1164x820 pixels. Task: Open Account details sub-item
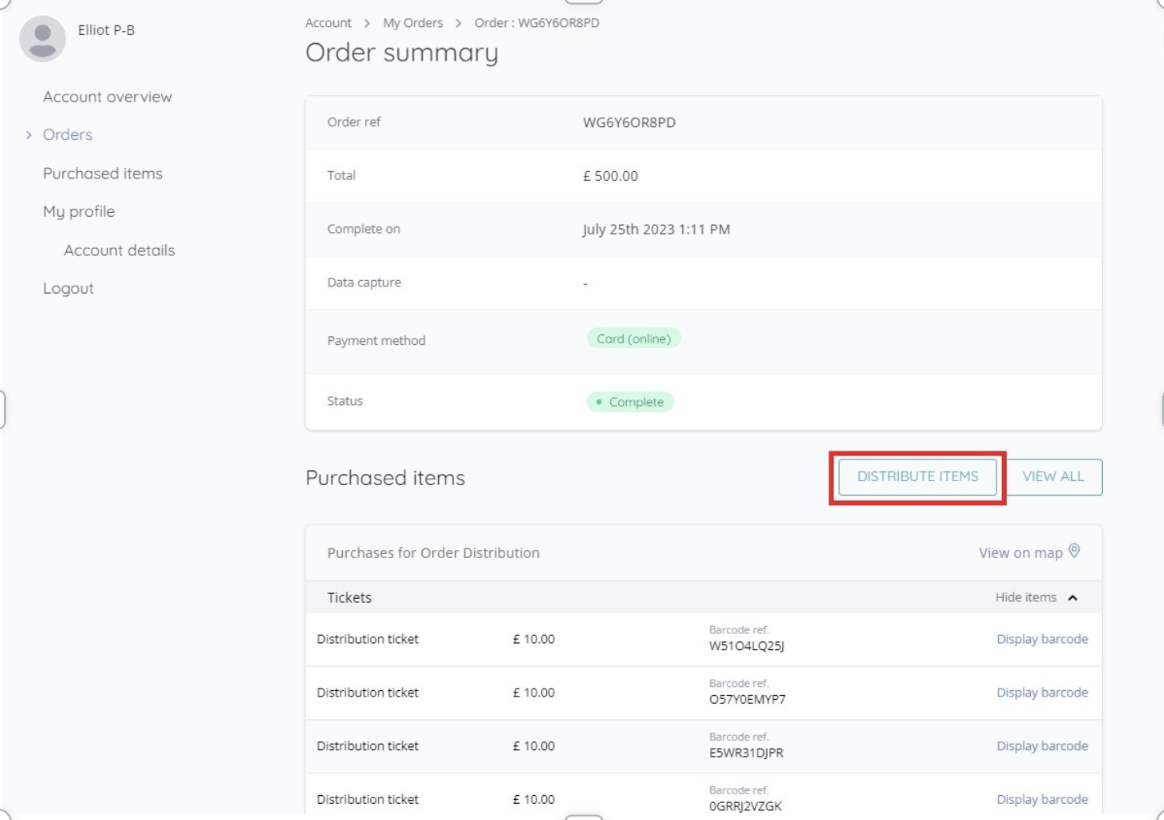point(119,250)
